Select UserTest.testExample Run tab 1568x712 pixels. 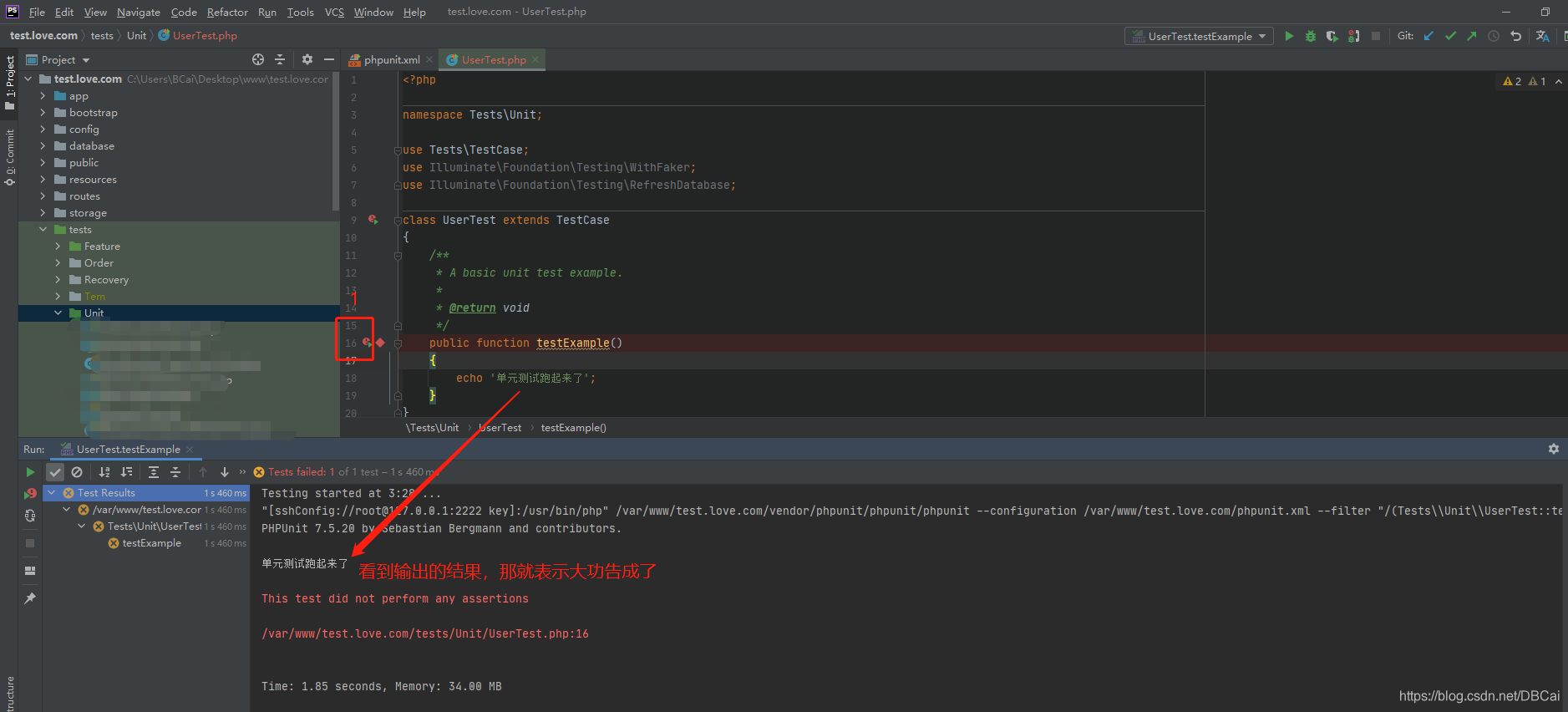(x=128, y=450)
